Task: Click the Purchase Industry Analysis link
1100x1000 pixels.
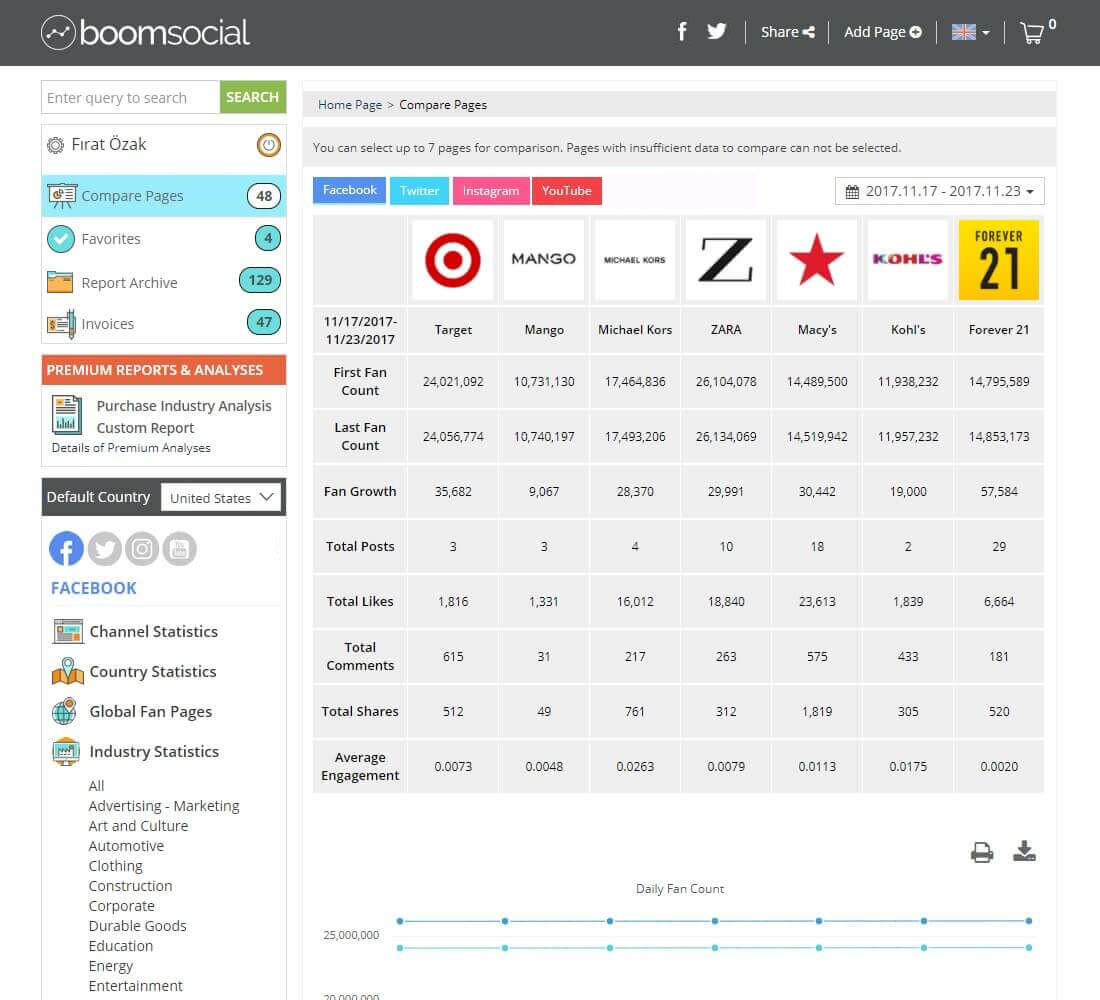Action: tap(184, 406)
